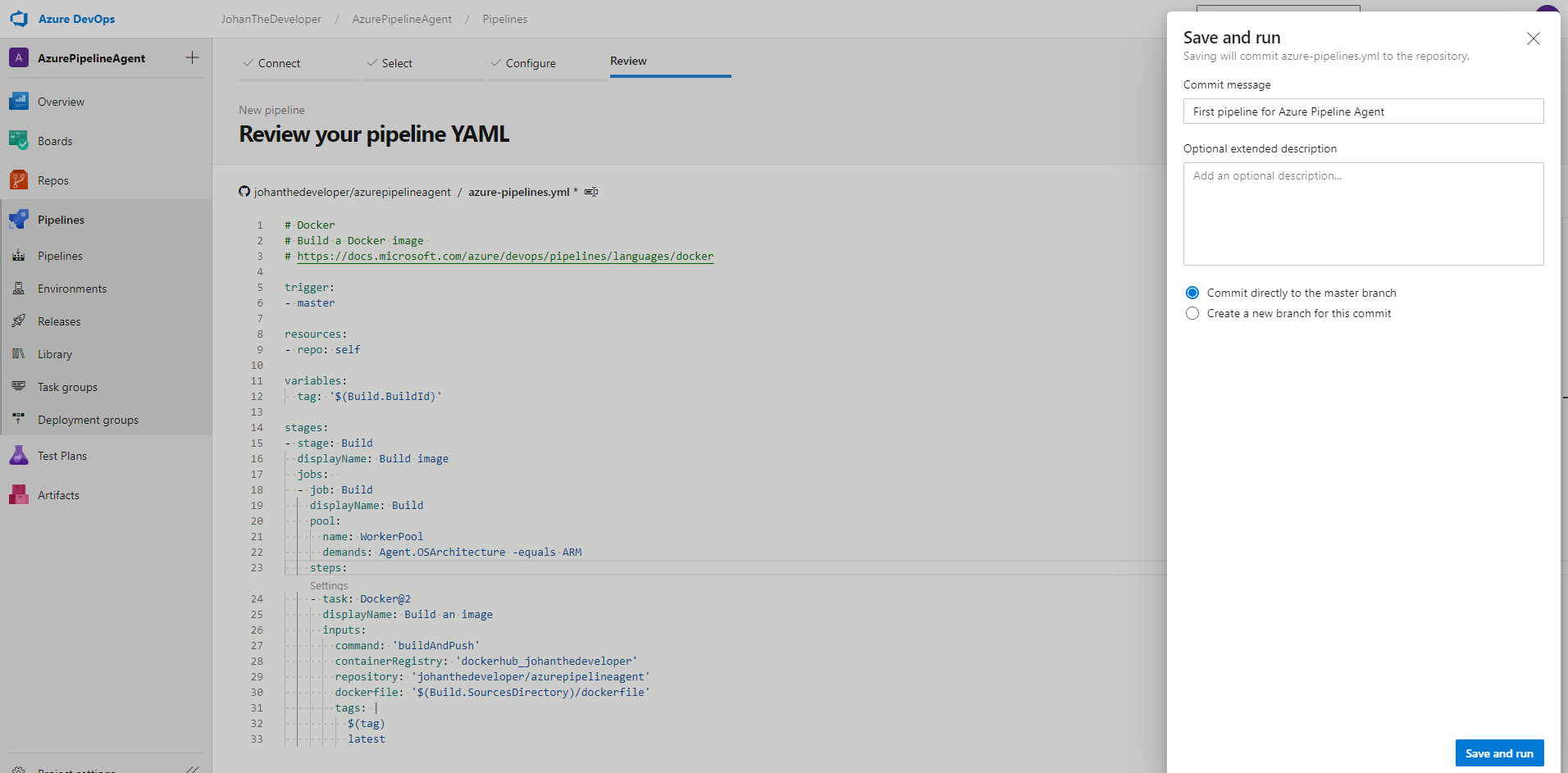Open the AzurePipelineAgent breadcrumb link
1568x773 pixels.
coord(402,19)
